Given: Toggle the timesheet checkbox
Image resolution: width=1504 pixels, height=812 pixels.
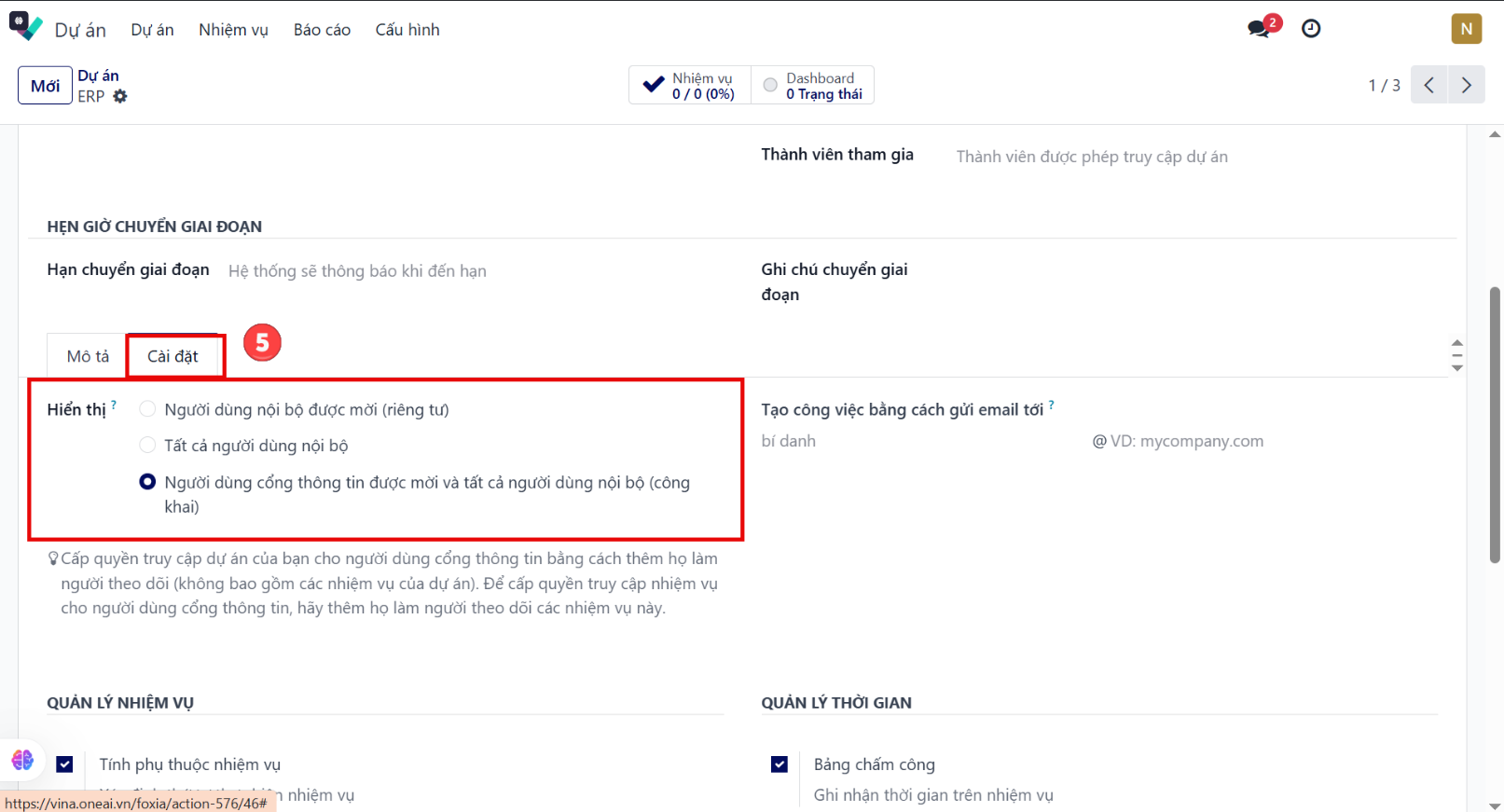Looking at the screenshot, I should (x=780, y=764).
